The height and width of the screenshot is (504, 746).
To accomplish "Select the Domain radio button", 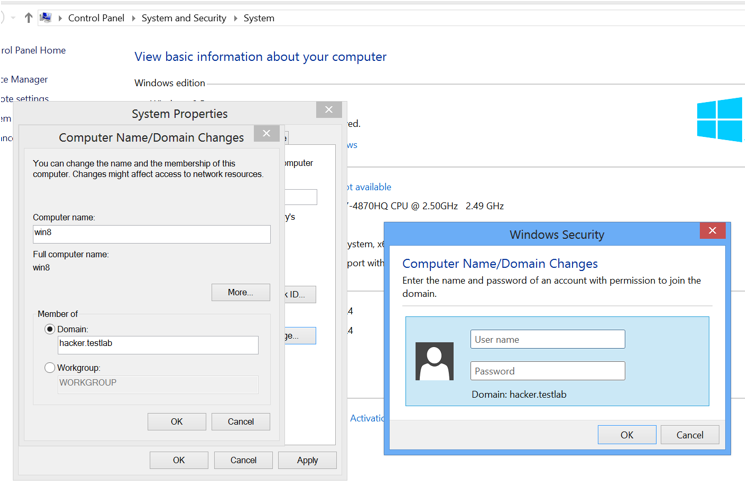I will point(49,329).
